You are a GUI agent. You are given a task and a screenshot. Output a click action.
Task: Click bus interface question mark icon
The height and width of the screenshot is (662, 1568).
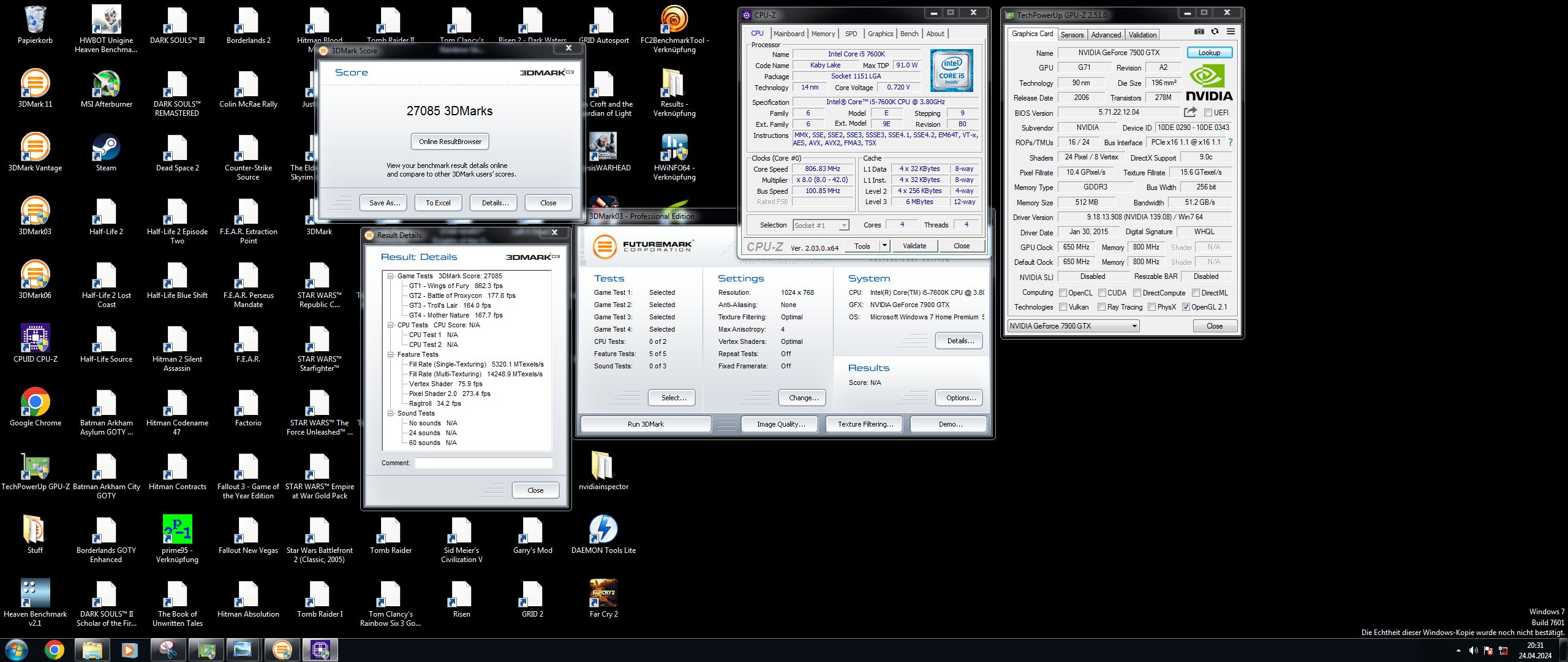point(1230,142)
